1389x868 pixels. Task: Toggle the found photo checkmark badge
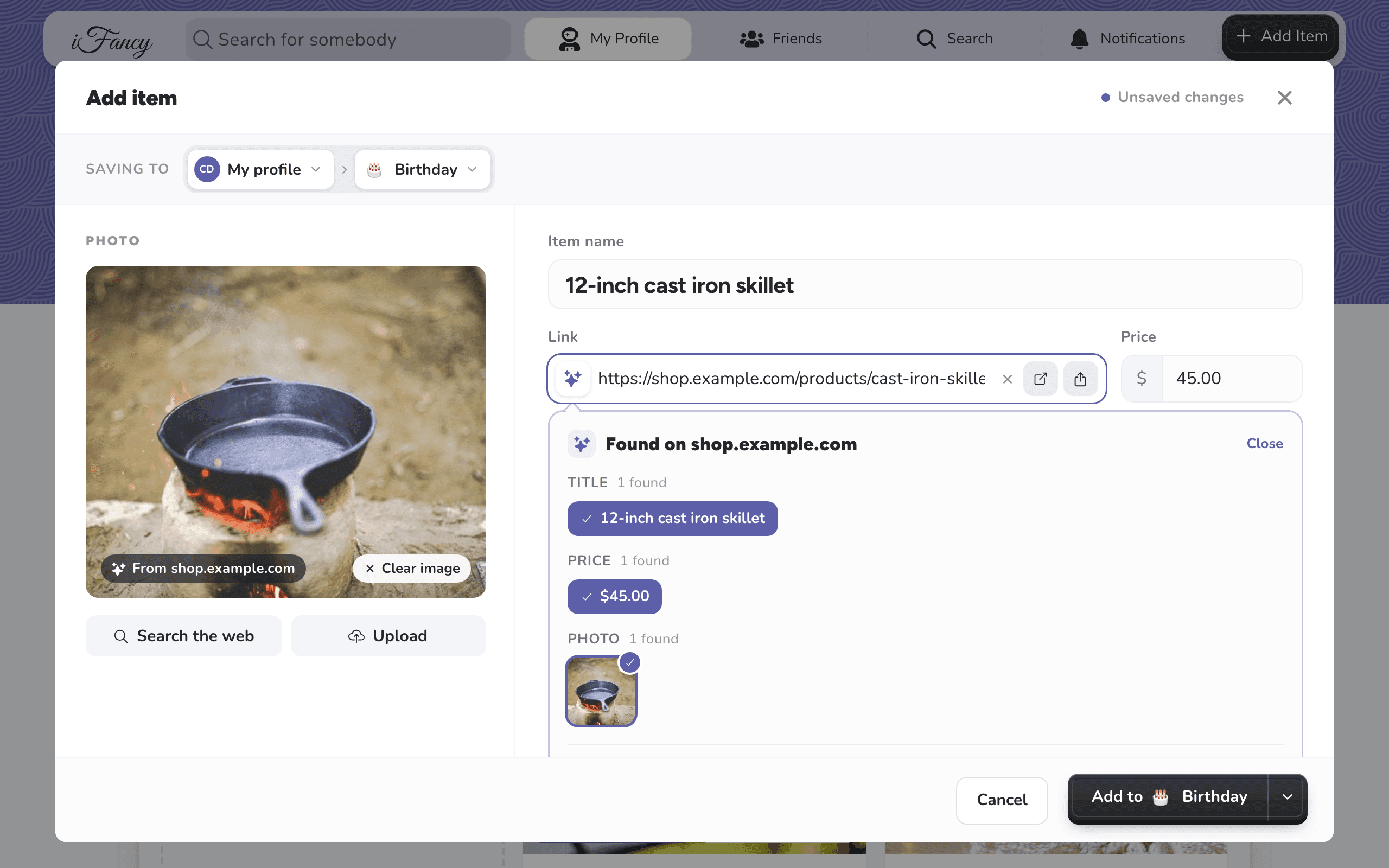(629, 662)
